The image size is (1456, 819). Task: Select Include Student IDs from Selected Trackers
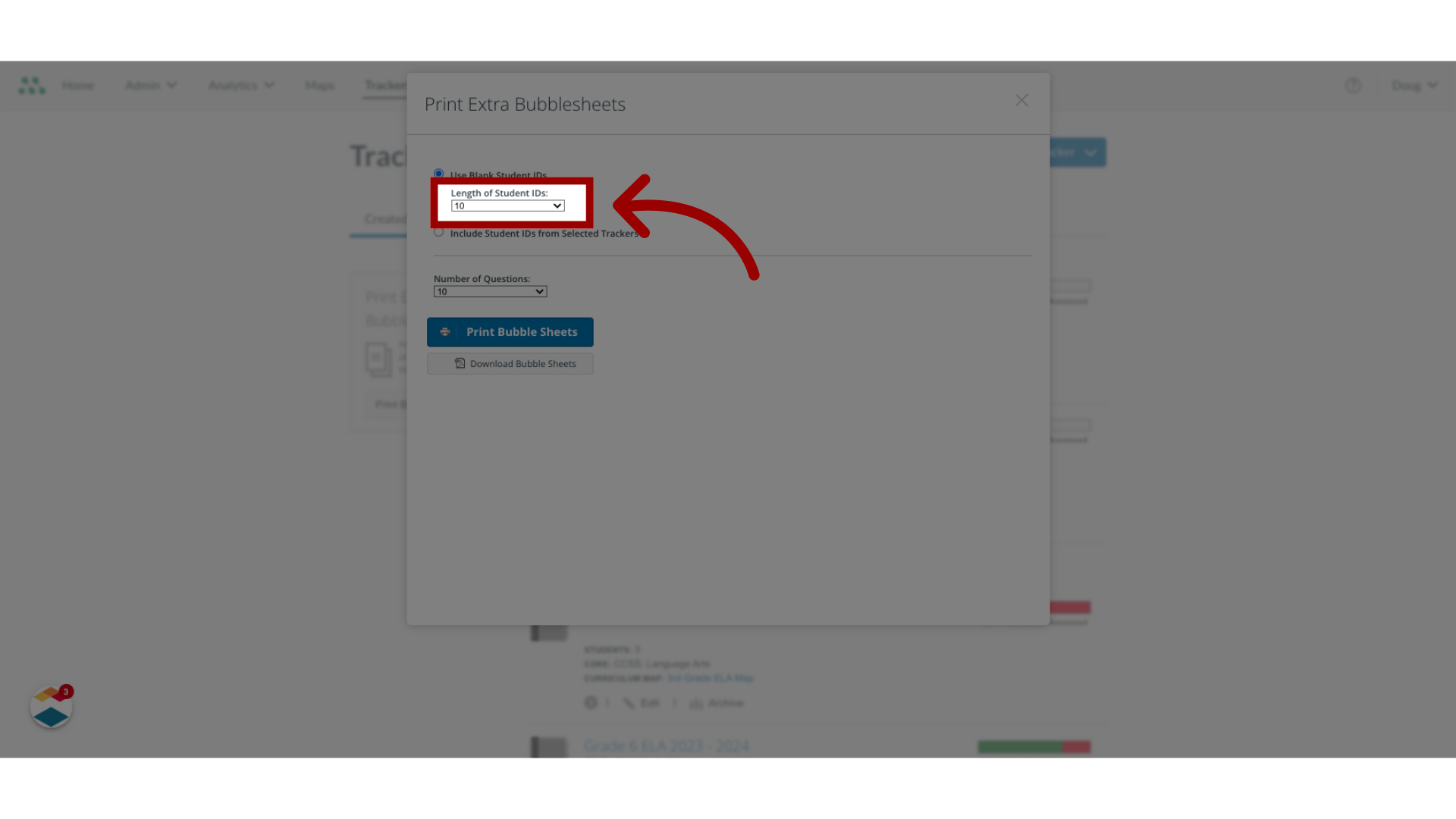click(x=438, y=232)
